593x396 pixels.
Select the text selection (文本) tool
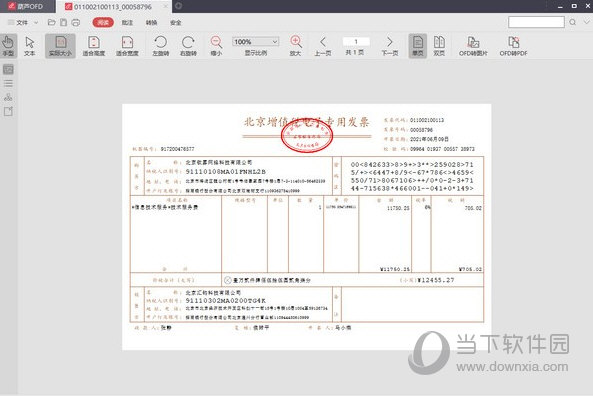click(x=29, y=46)
